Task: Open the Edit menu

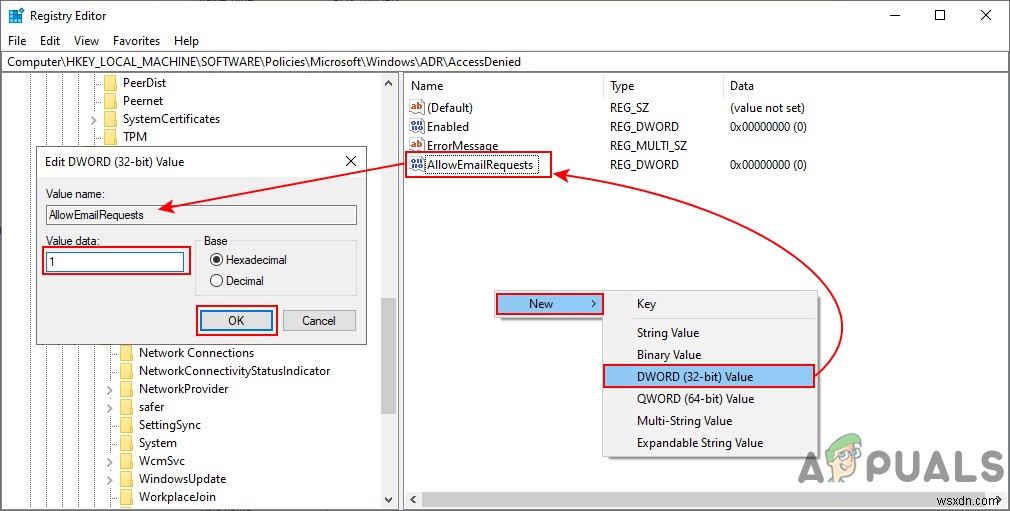Action: [x=50, y=41]
